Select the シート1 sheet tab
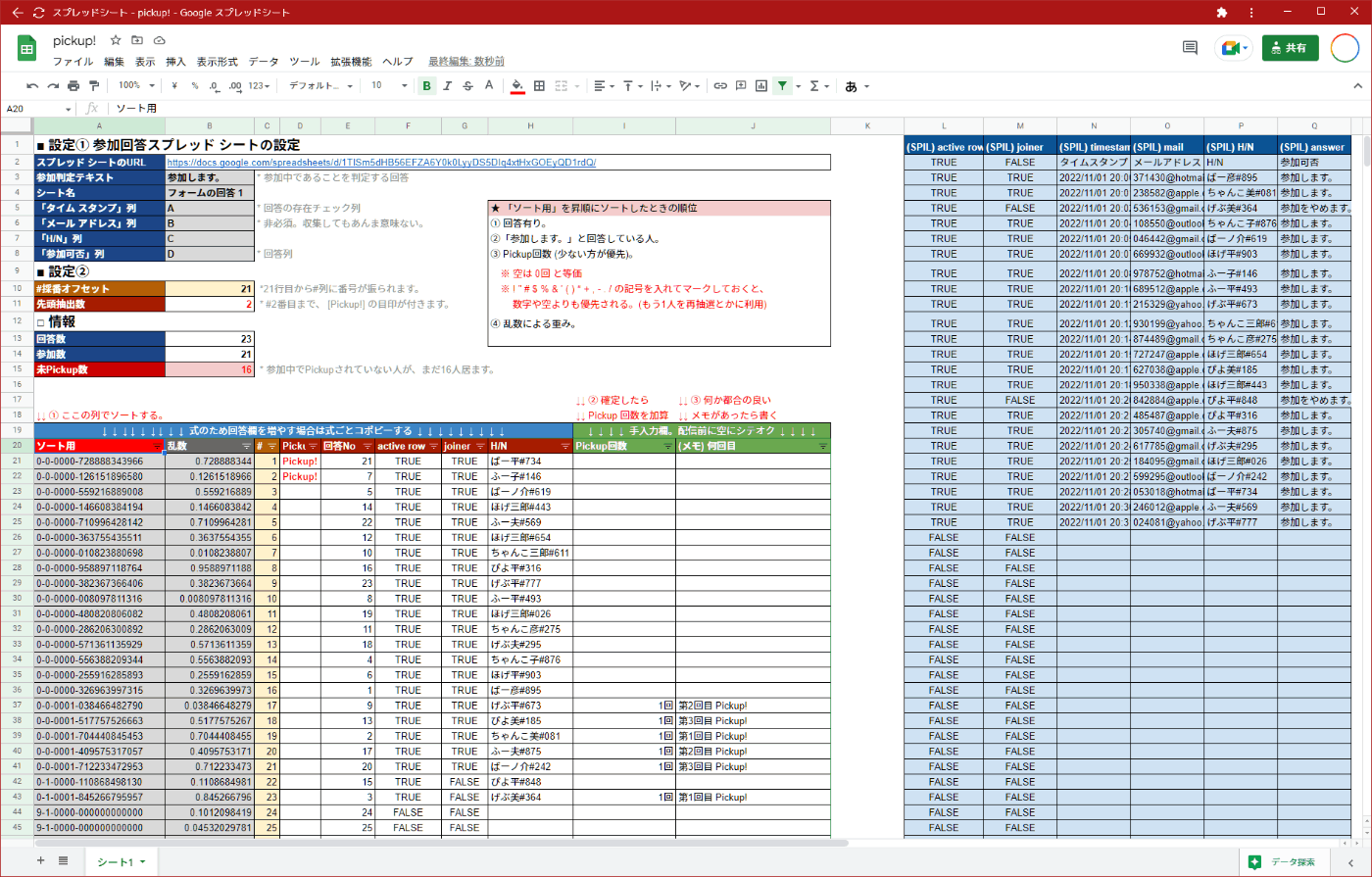The height and width of the screenshot is (877, 1372). click(x=122, y=860)
